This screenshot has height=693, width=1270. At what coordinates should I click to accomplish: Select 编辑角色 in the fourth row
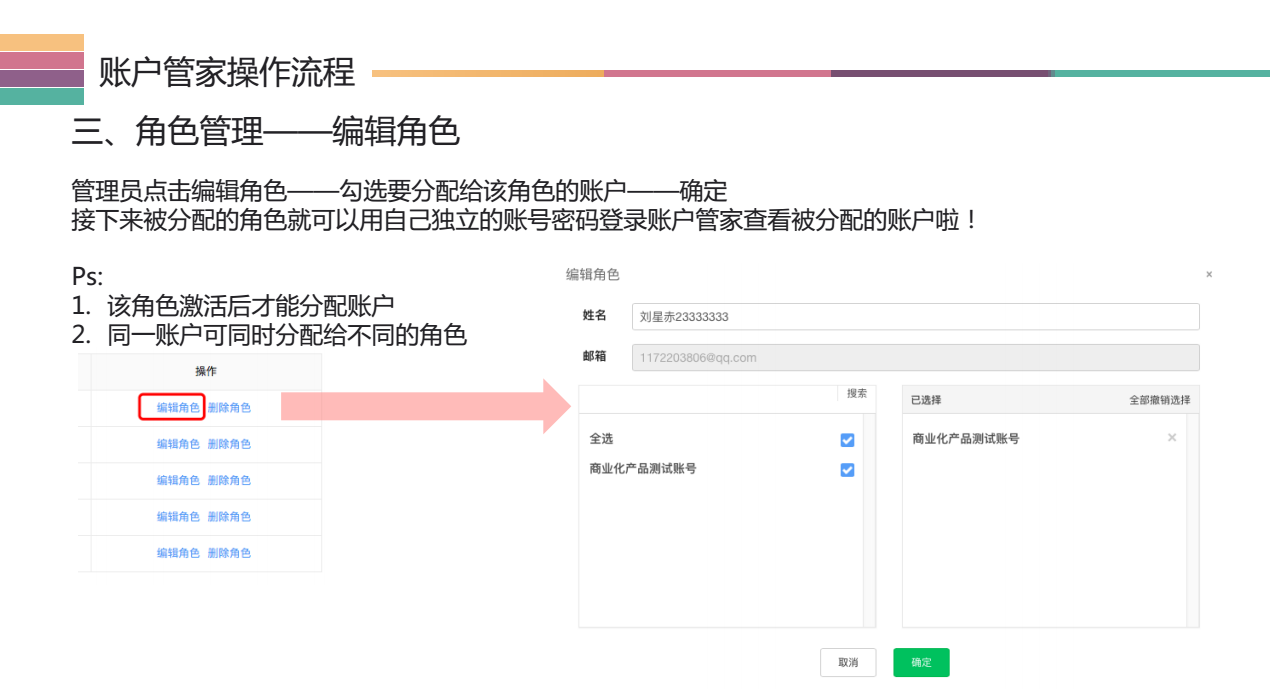[178, 516]
